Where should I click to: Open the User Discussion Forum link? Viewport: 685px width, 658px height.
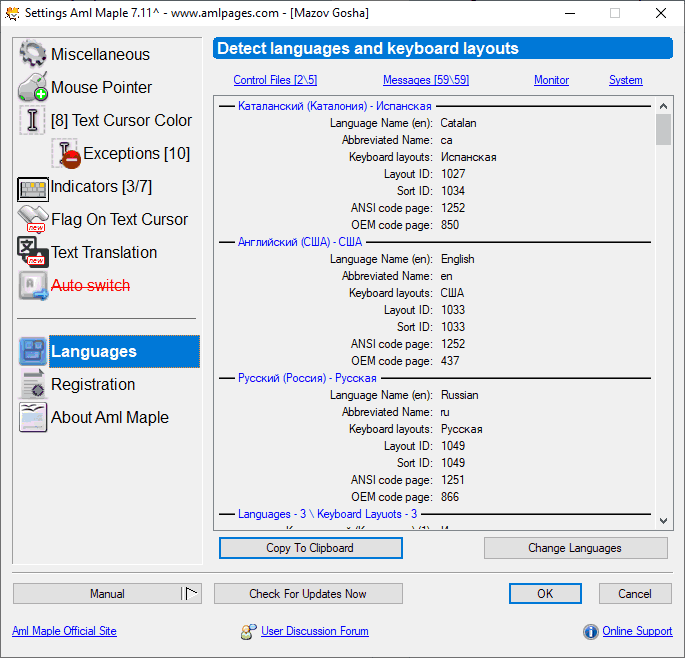point(315,631)
